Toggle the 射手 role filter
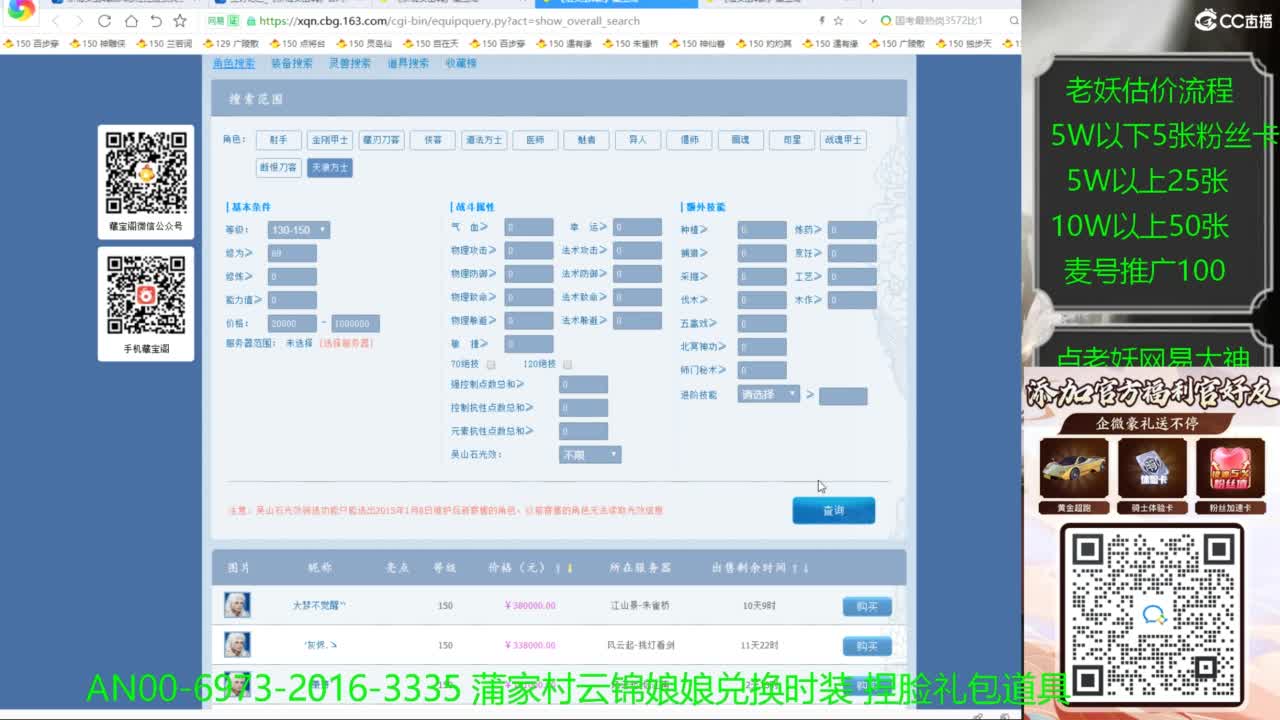Screen dimensions: 1280x720 [x=278, y=140]
